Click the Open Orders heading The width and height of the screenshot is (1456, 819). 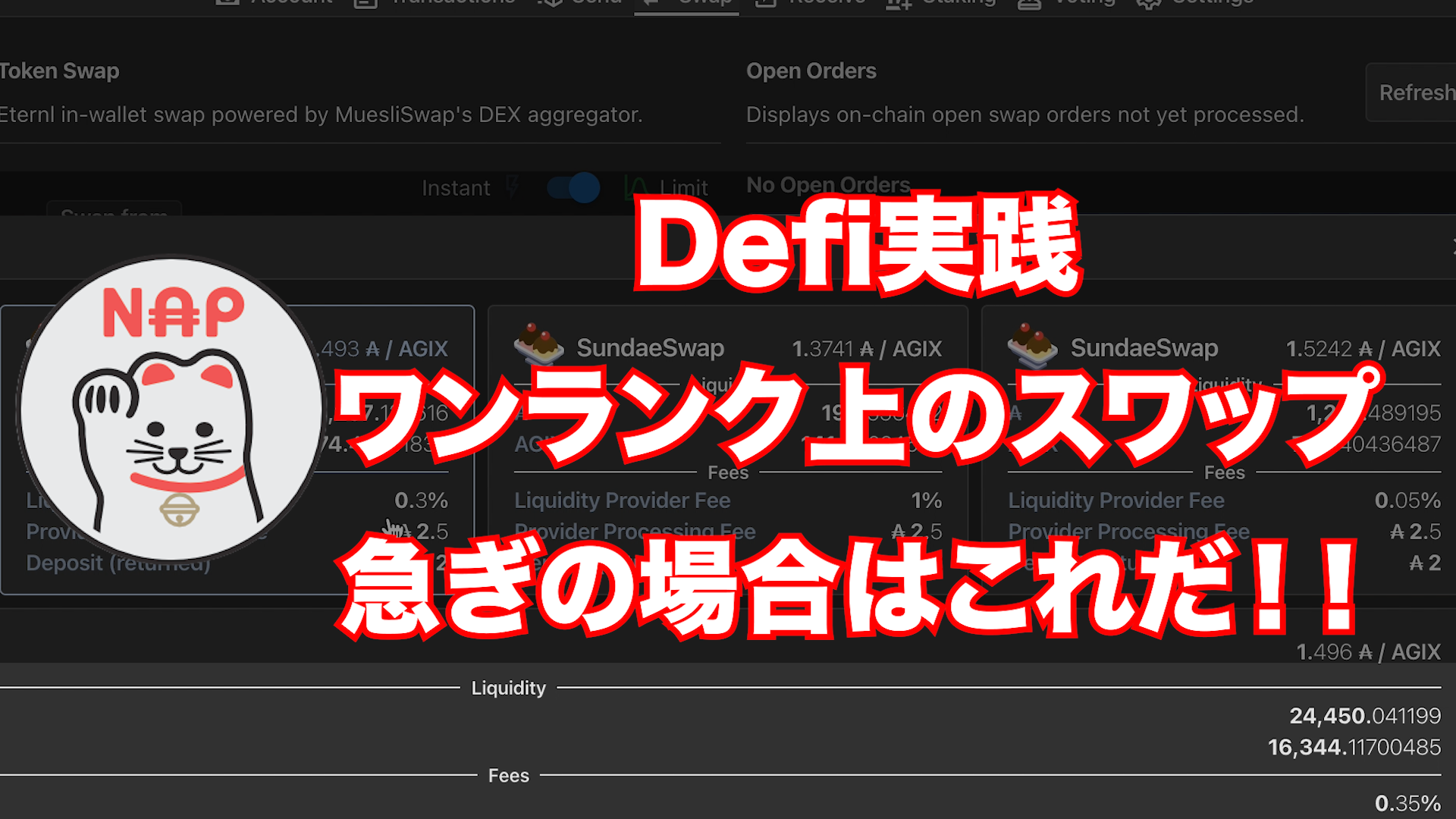811,71
